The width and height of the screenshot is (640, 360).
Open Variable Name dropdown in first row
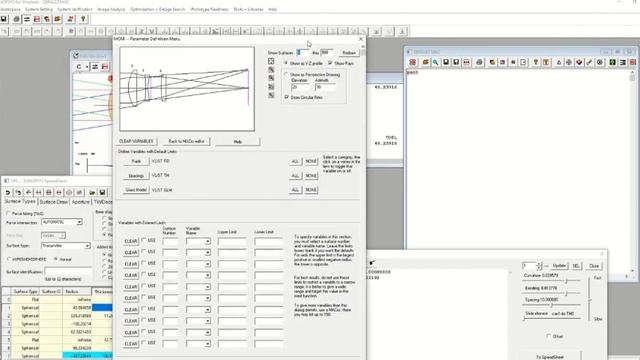point(207,242)
